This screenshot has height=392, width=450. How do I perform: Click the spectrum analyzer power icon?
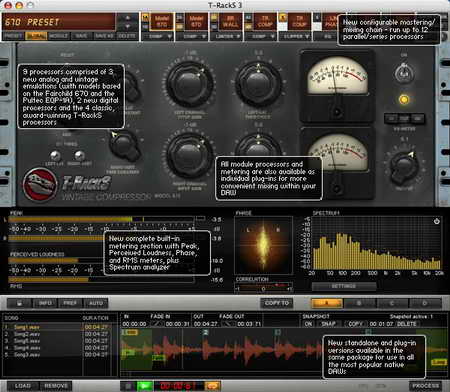click(x=436, y=221)
